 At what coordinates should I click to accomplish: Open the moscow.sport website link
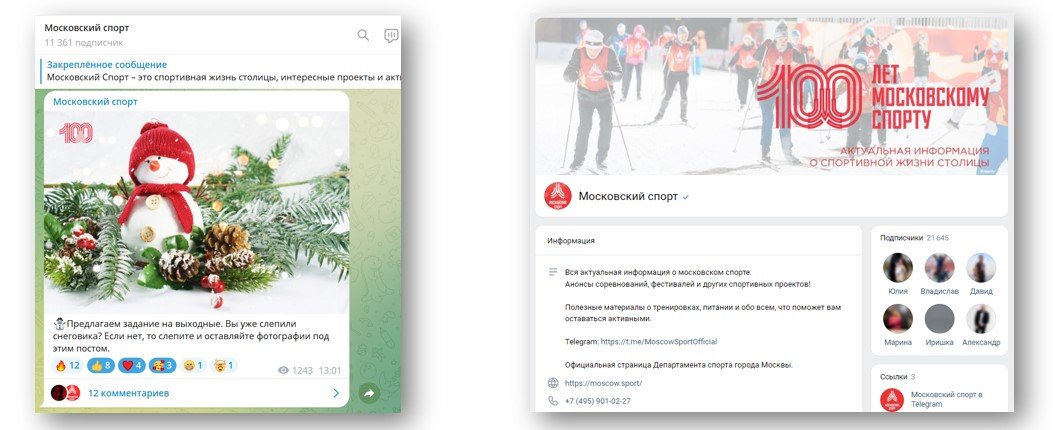pos(603,383)
